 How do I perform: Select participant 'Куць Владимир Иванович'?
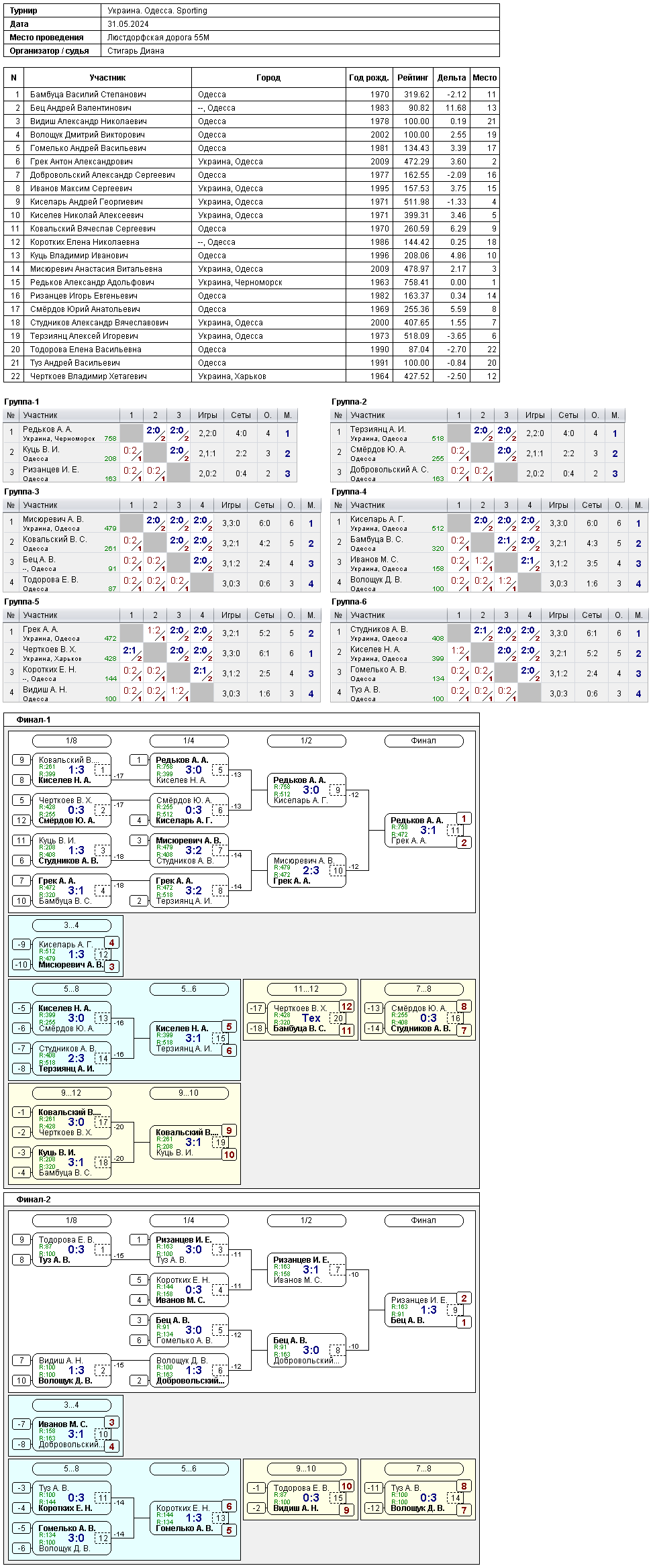tap(79, 256)
